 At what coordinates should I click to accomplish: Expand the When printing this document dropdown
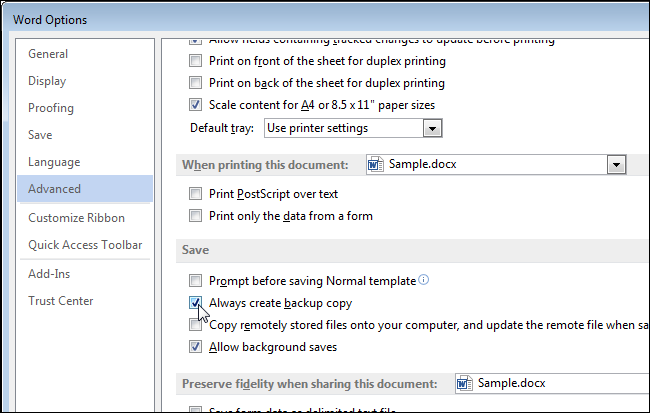[616, 165]
